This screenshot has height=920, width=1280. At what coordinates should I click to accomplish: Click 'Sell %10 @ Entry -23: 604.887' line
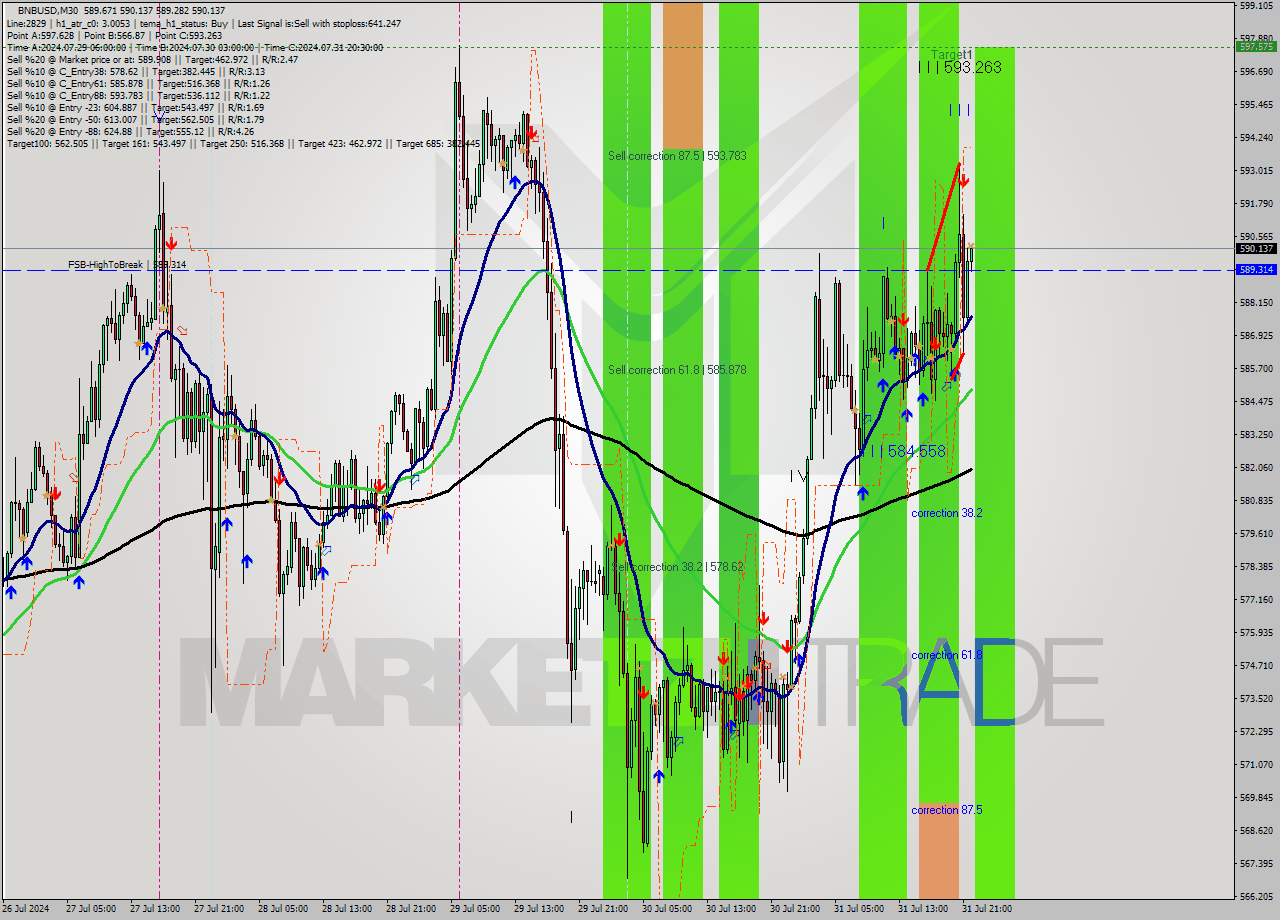pos(135,107)
